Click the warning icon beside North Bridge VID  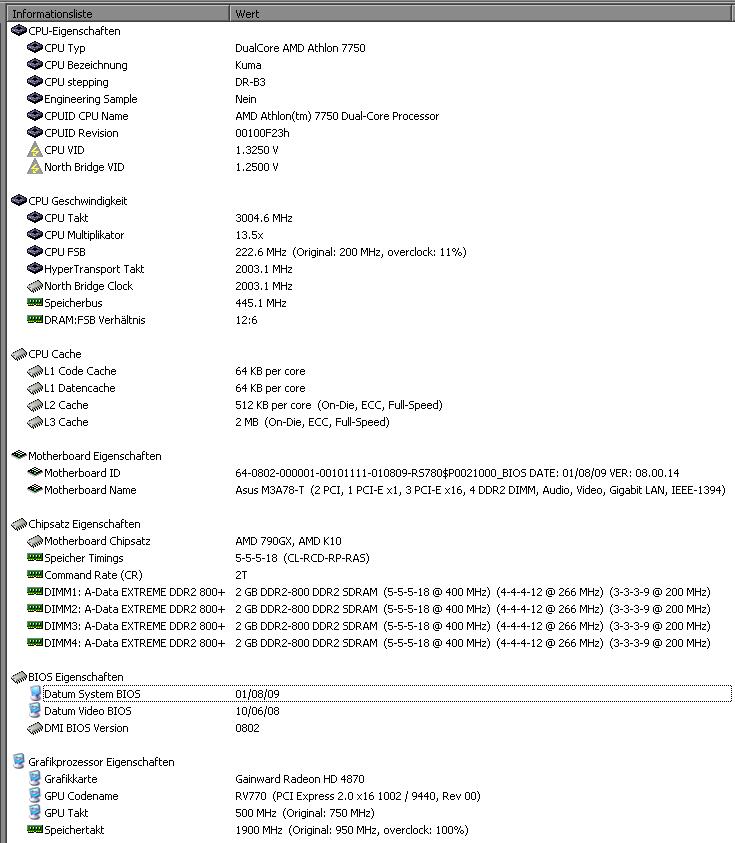[x=34, y=167]
